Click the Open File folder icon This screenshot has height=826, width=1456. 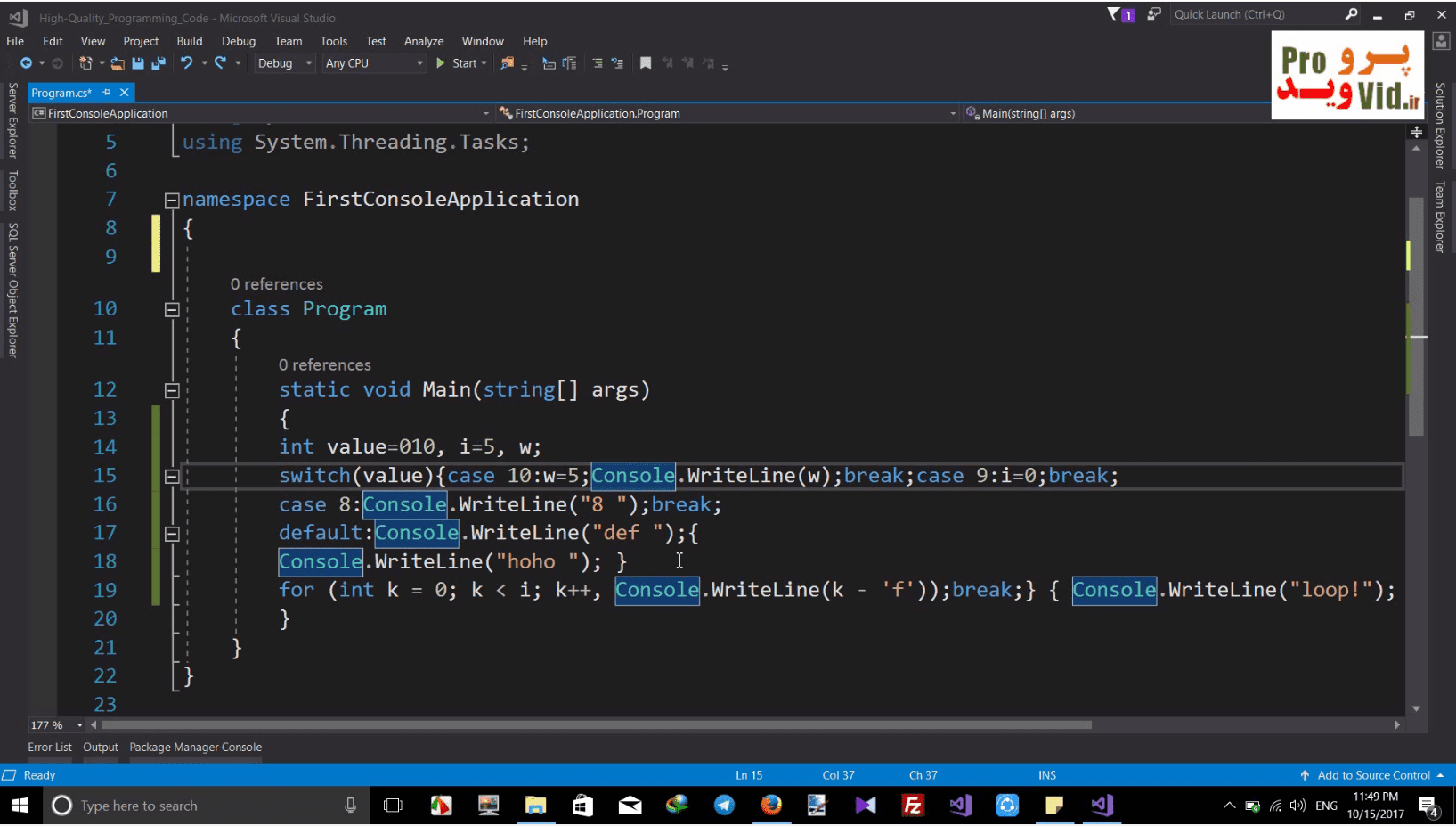(x=117, y=63)
